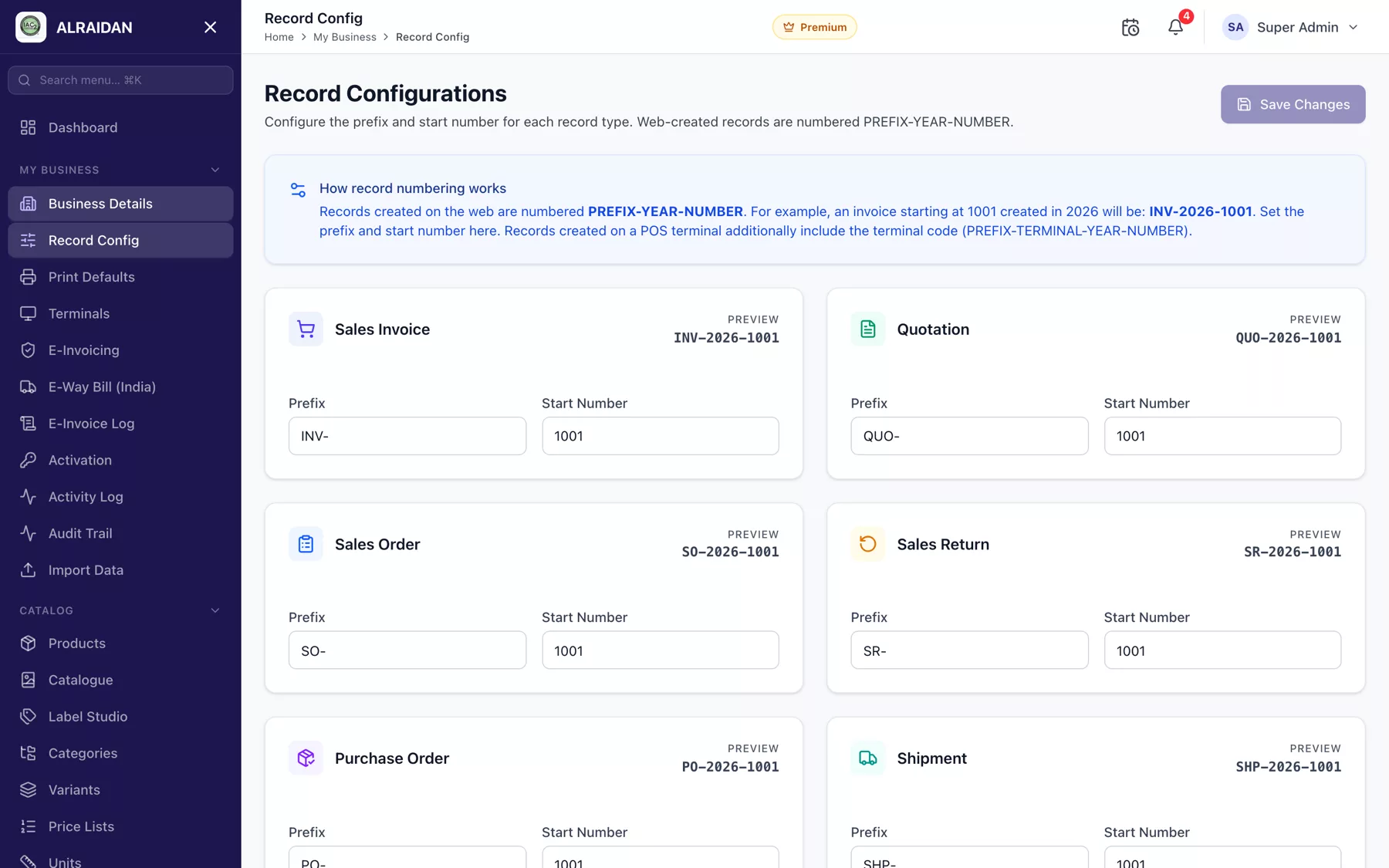The height and width of the screenshot is (868, 1389).
Task: Open Print Defaults settings
Action: pyautogui.click(x=120, y=277)
